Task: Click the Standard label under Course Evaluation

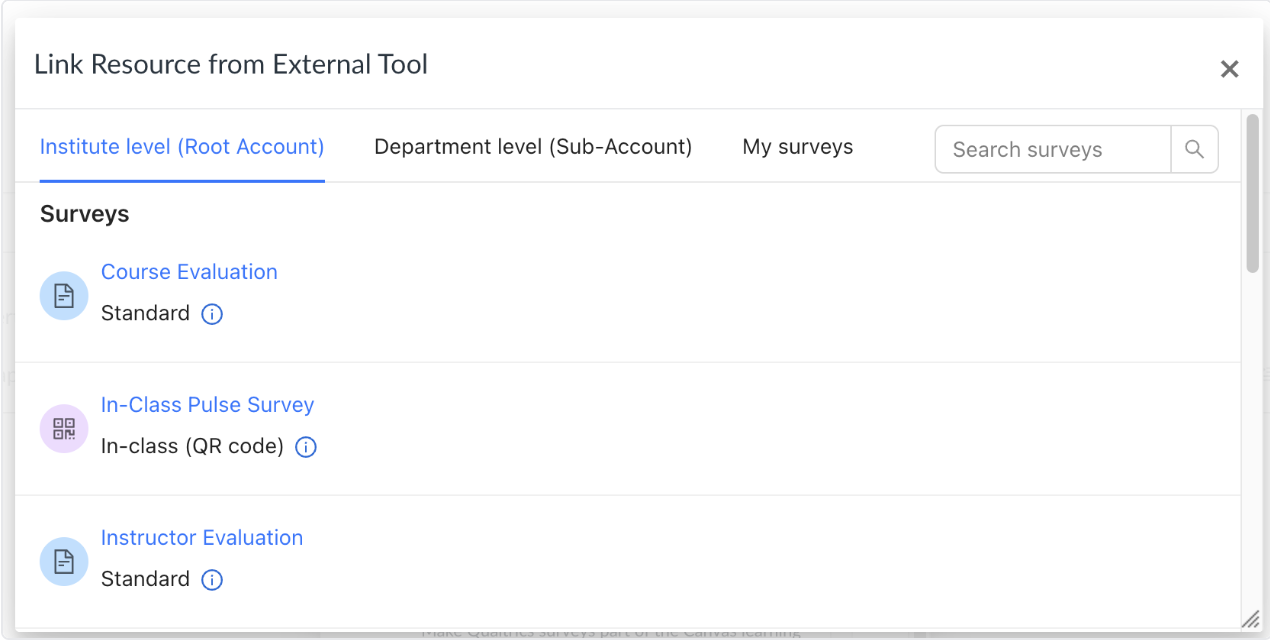Action: click(145, 313)
